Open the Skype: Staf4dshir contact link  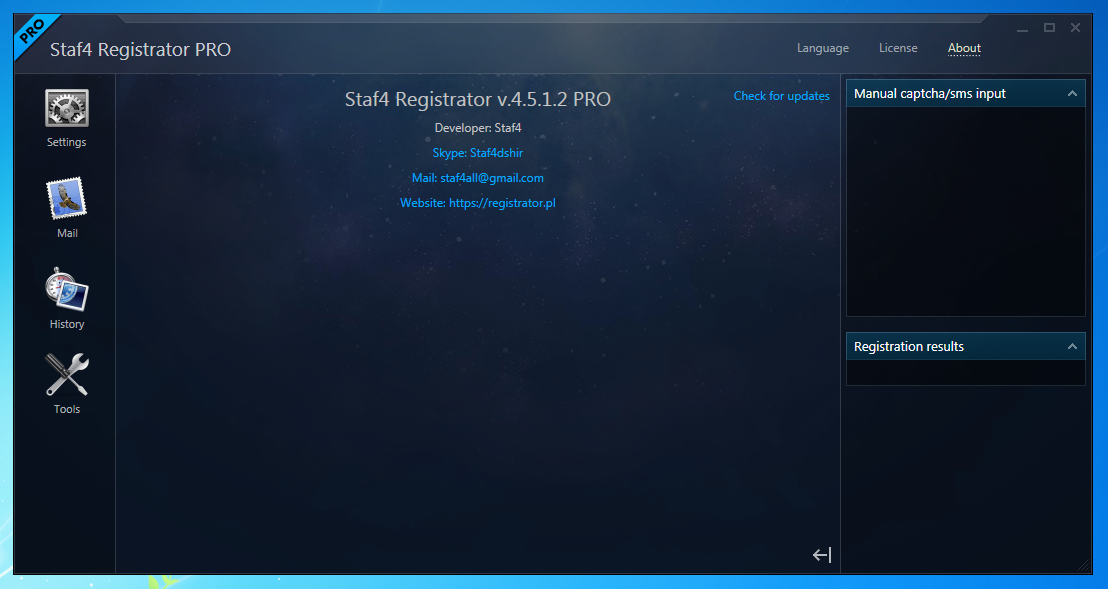pos(478,153)
